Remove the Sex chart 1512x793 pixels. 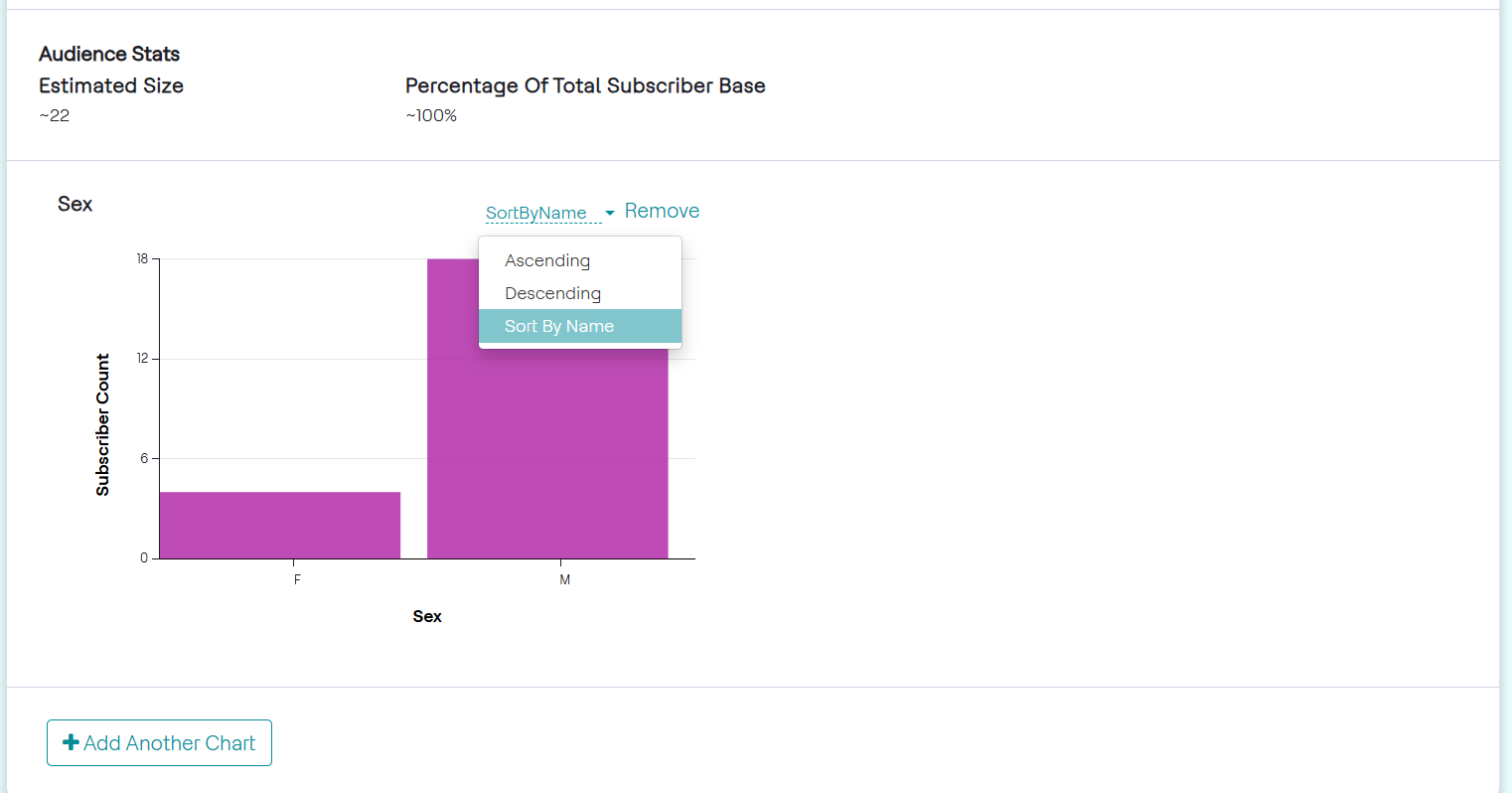[662, 211]
